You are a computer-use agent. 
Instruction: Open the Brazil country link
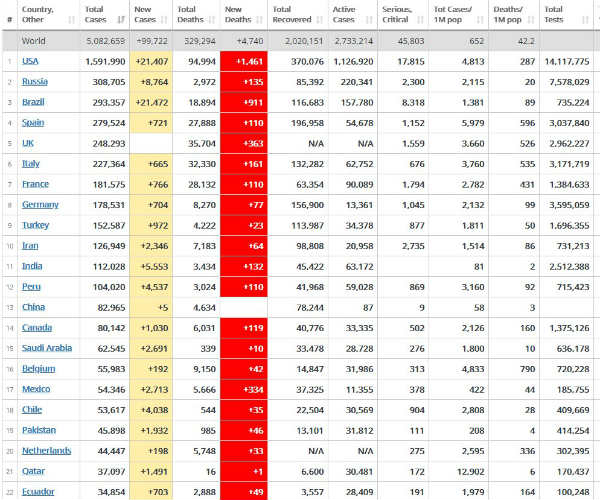click(x=33, y=102)
